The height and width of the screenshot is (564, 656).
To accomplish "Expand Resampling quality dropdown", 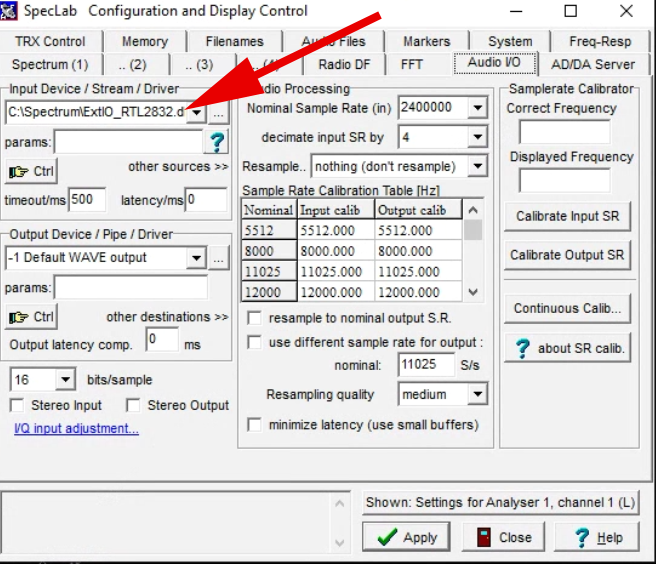I will (477, 394).
